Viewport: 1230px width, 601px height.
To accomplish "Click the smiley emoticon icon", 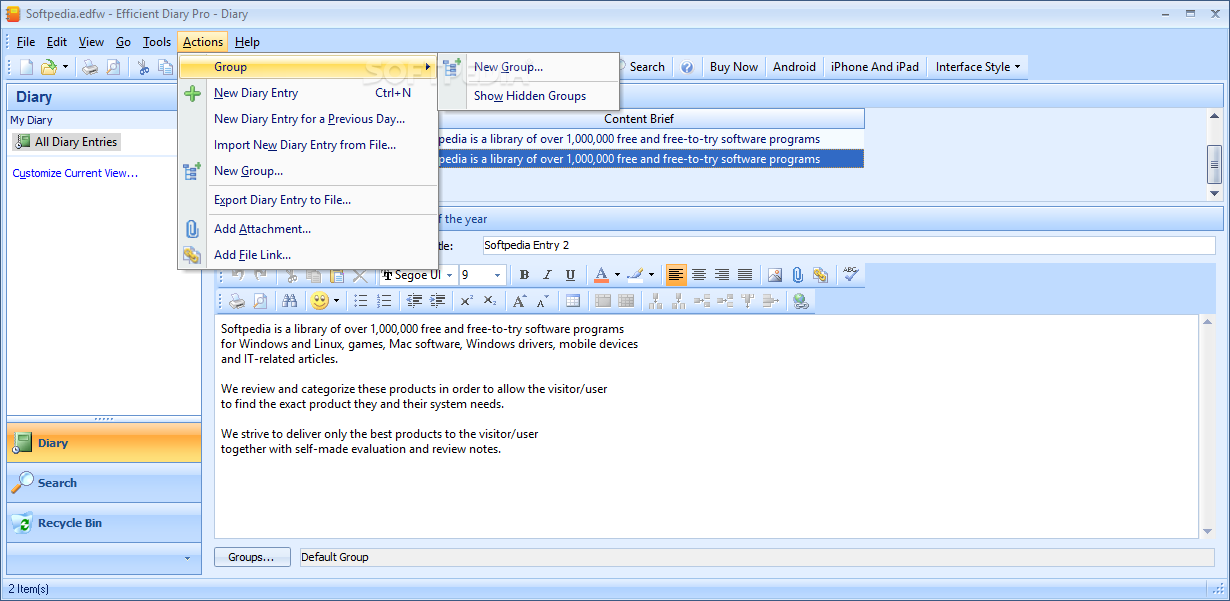I will click(x=320, y=301).
